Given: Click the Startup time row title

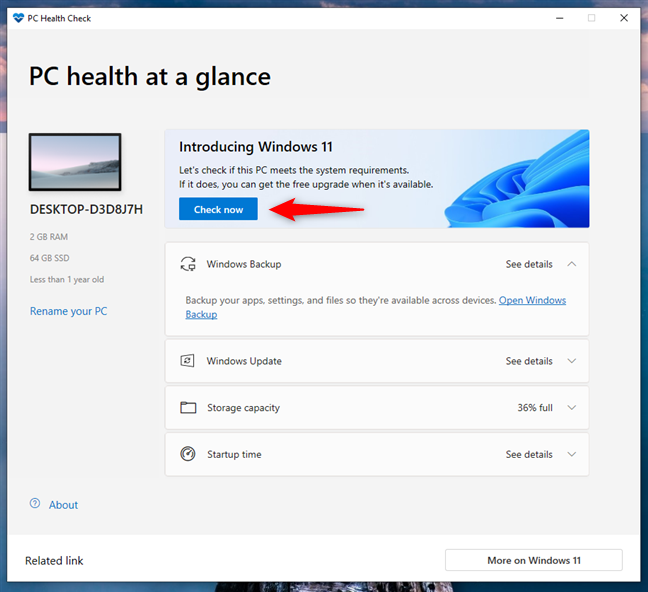Looking at the screenshot, I should coord(234,454).
